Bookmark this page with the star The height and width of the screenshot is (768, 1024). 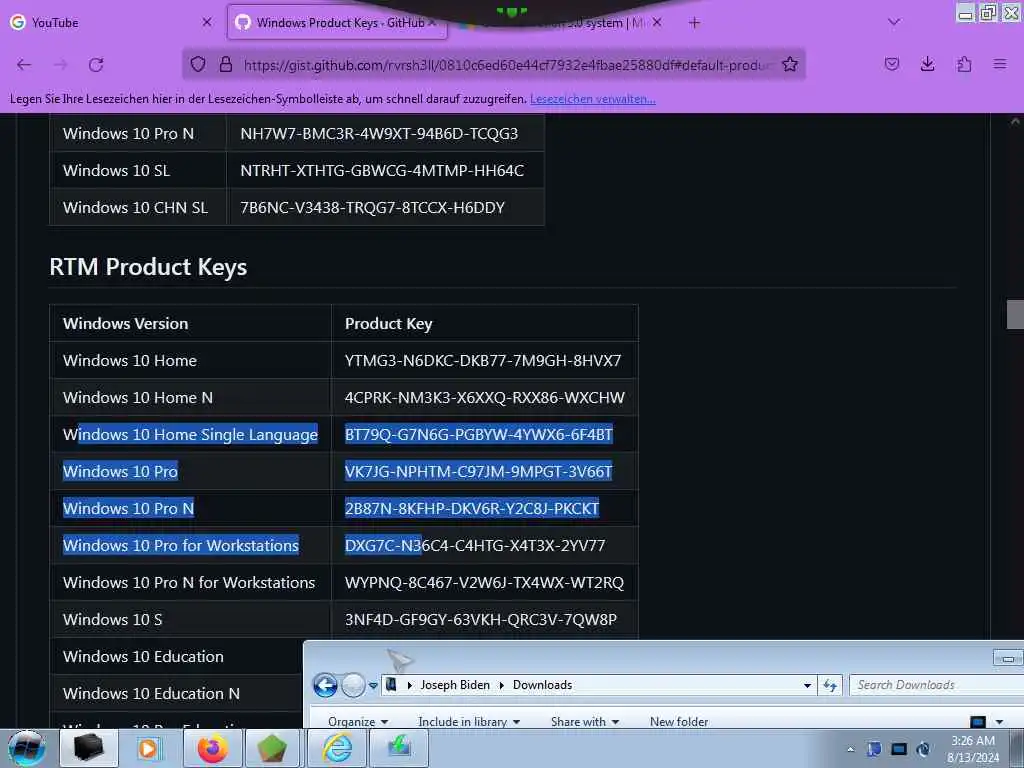click(x=790, y=64)
